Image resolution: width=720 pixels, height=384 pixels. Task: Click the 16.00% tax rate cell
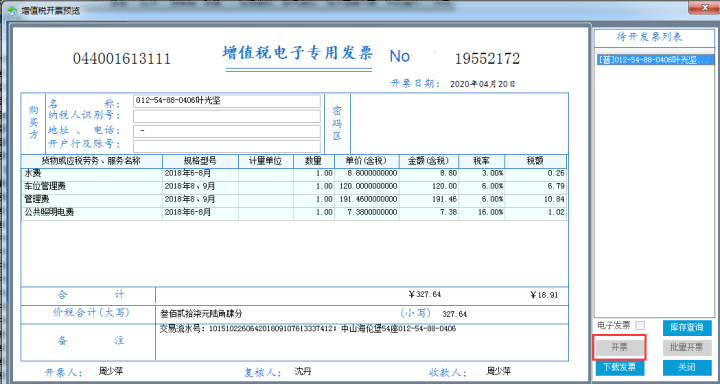[482, 213]
